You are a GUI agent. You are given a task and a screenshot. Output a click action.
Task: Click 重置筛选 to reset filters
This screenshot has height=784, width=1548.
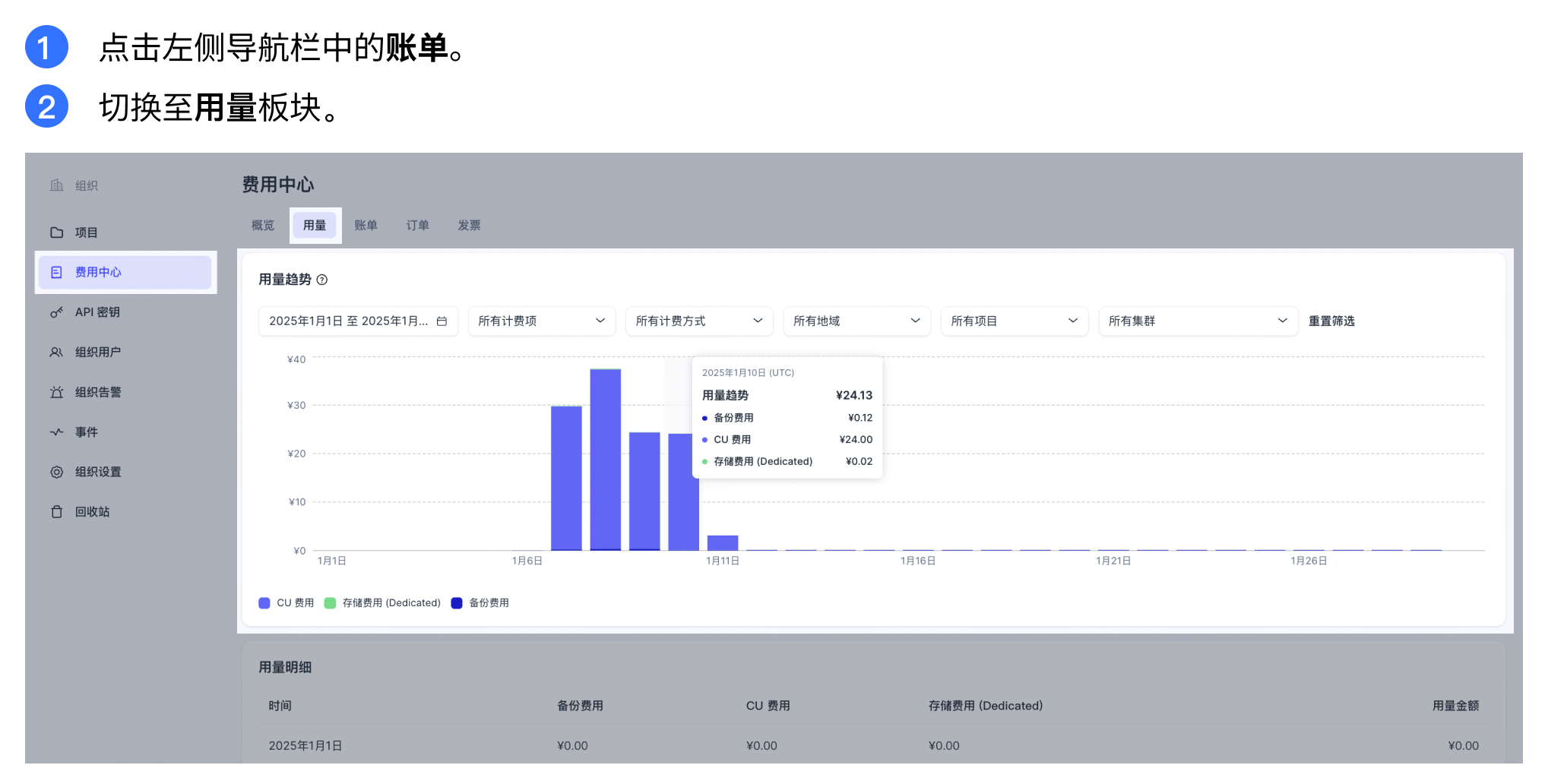click(1331, 321)
